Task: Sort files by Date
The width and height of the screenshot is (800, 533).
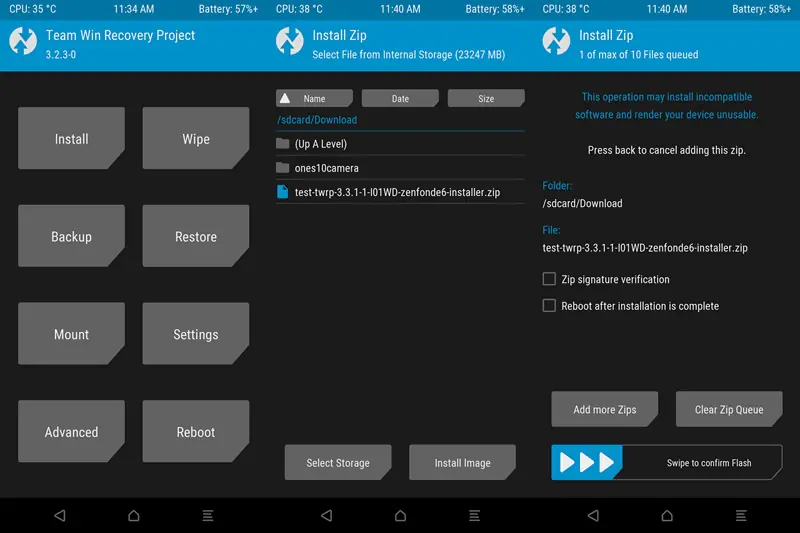Action: [x=400, y=98]
